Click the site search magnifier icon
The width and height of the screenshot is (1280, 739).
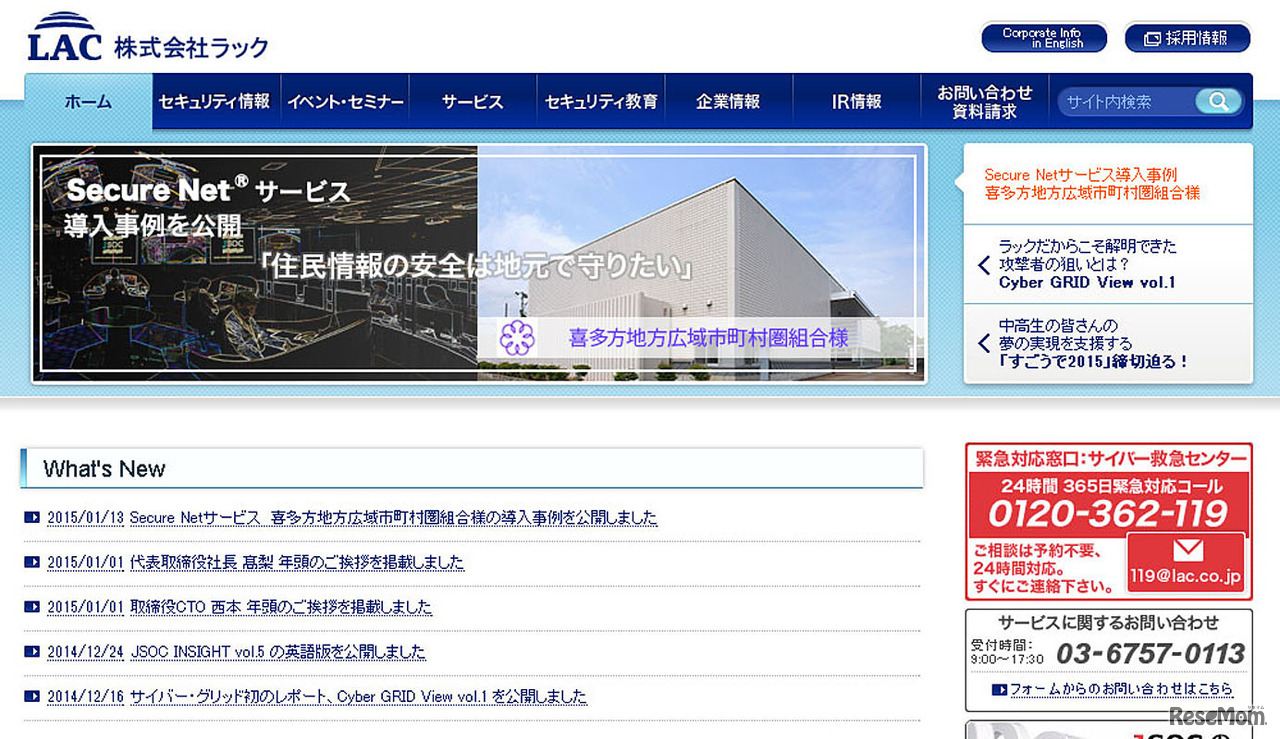point(1218,101)
